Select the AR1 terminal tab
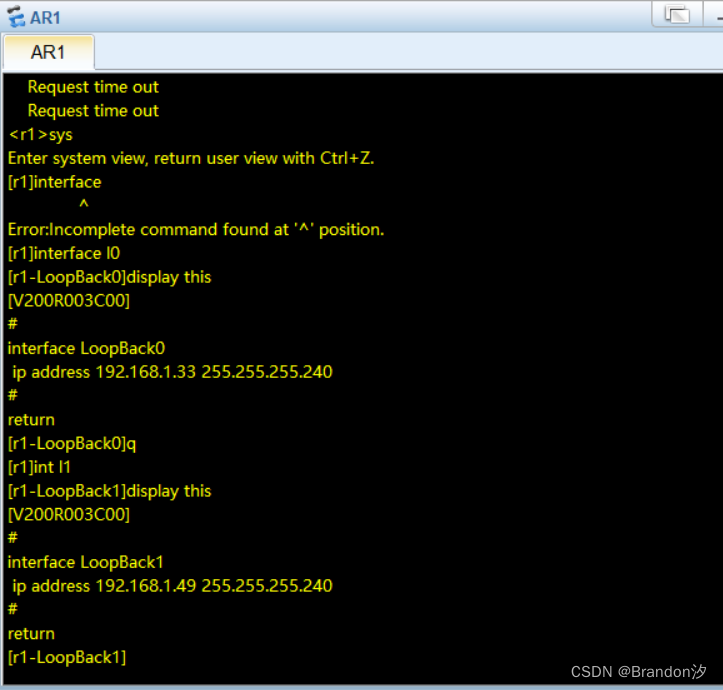Screen dimensions: 723x690 (x=48, y=52)
